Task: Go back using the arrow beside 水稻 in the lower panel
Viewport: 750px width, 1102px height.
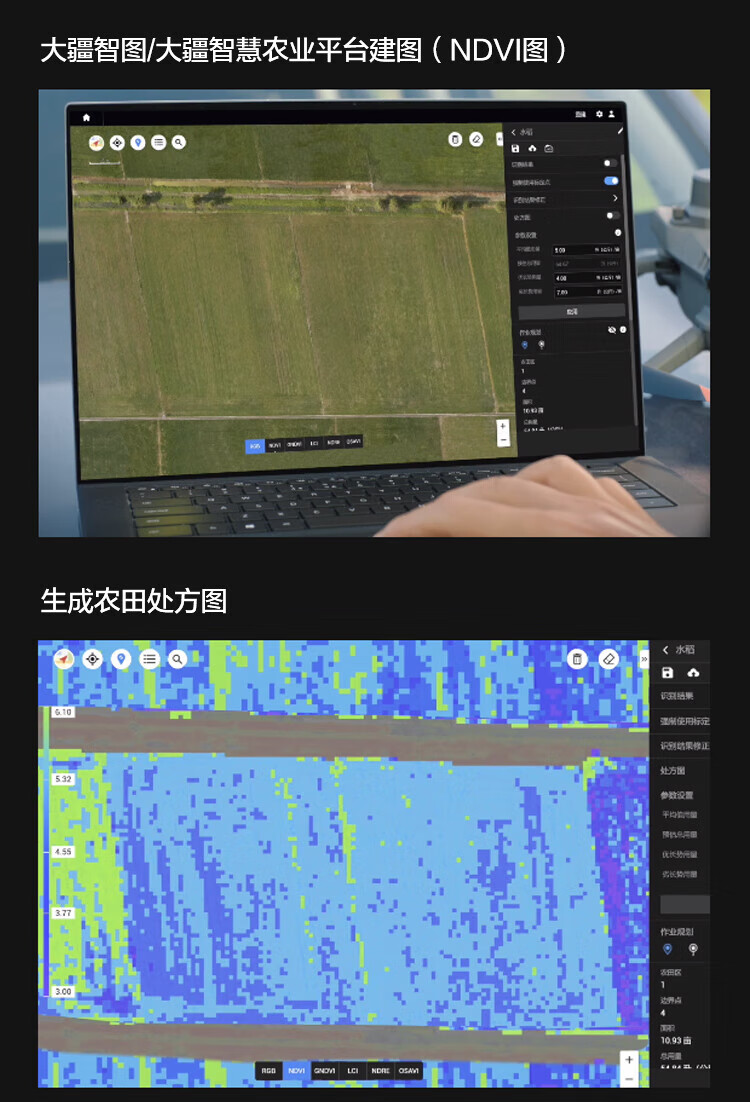Action: pos(666,650)
